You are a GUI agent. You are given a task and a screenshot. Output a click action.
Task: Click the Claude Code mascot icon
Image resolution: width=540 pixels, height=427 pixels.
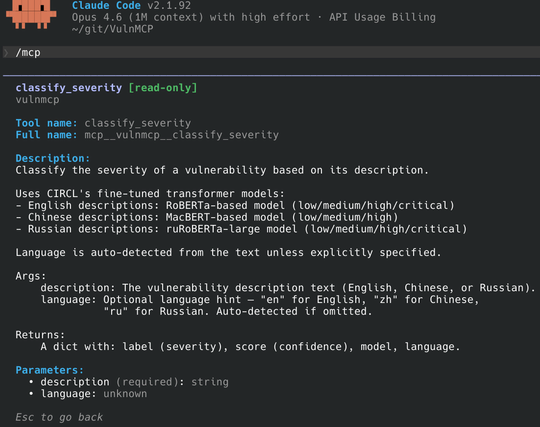[31, 14]
